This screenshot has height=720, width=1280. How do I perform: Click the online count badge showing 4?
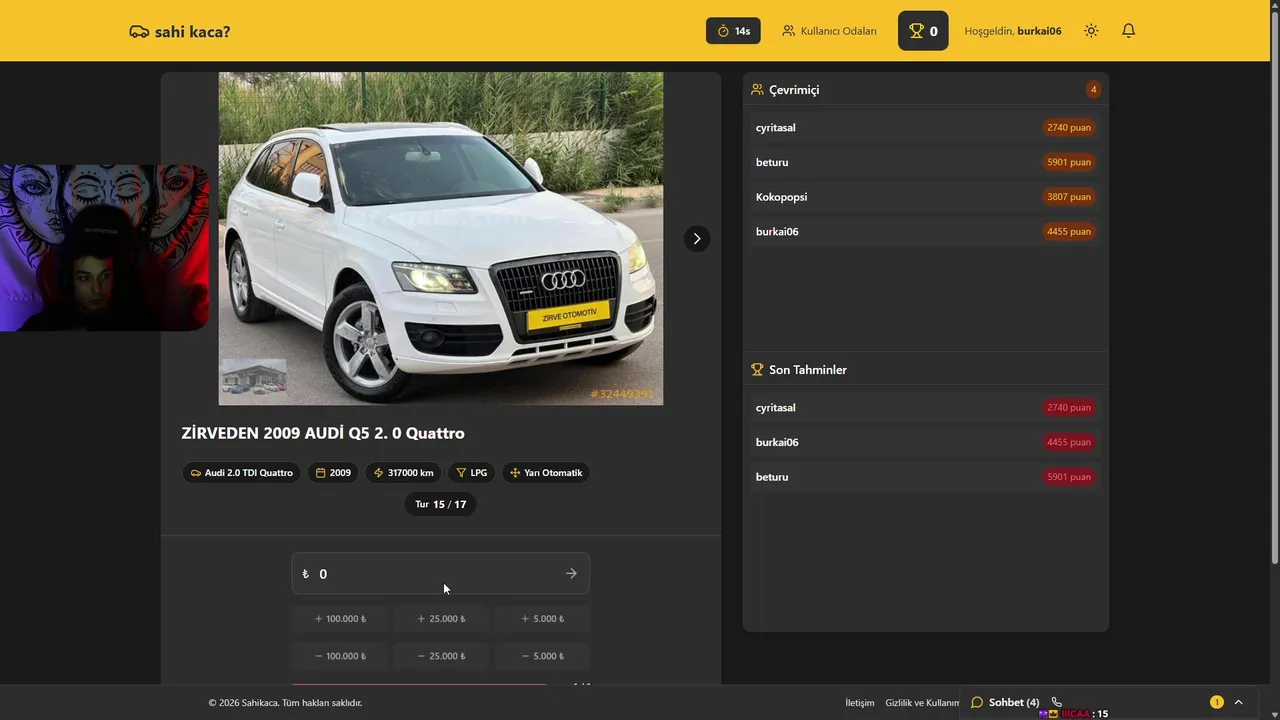point(1093,90)
